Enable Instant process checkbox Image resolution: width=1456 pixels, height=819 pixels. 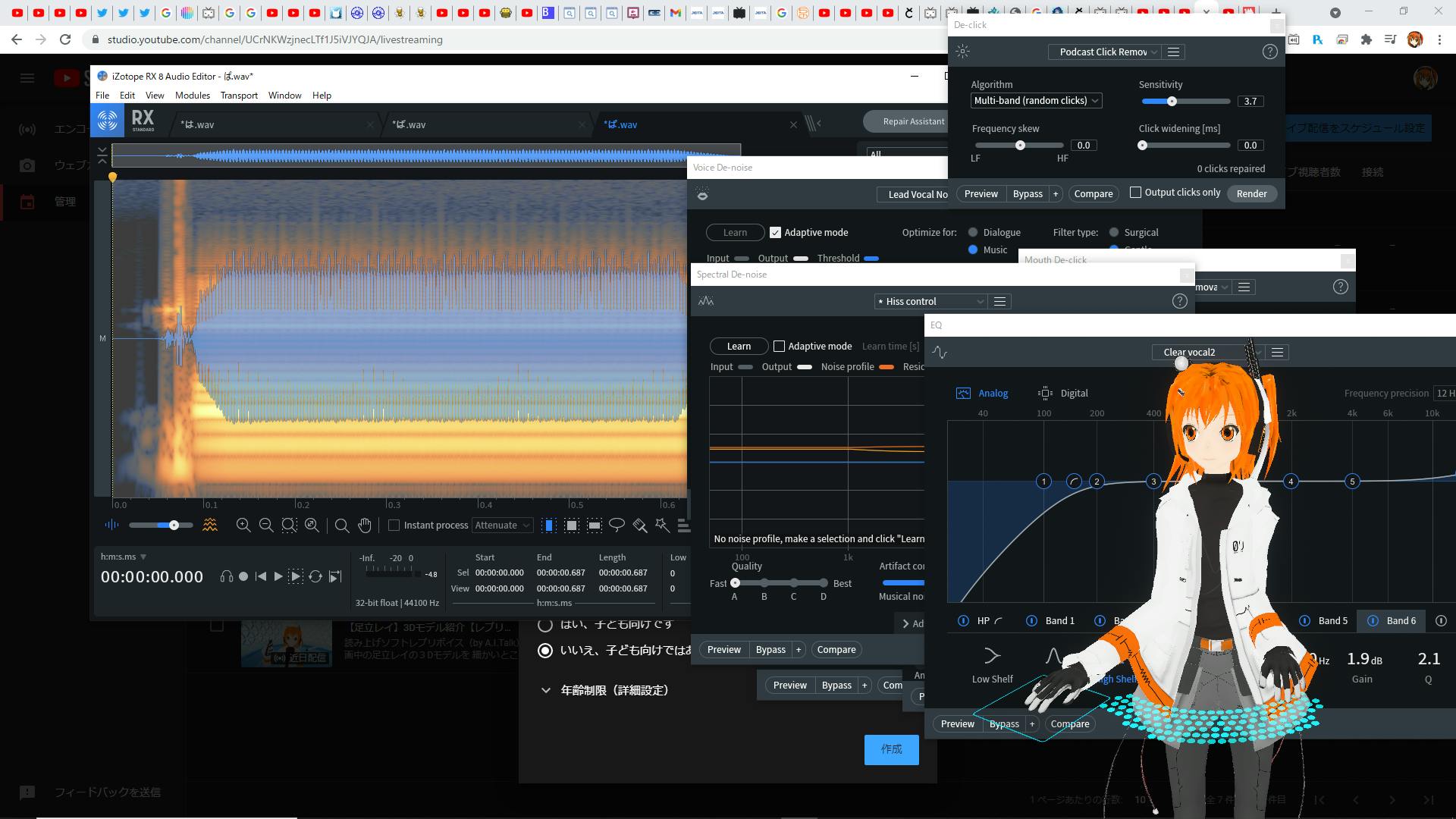394,525
